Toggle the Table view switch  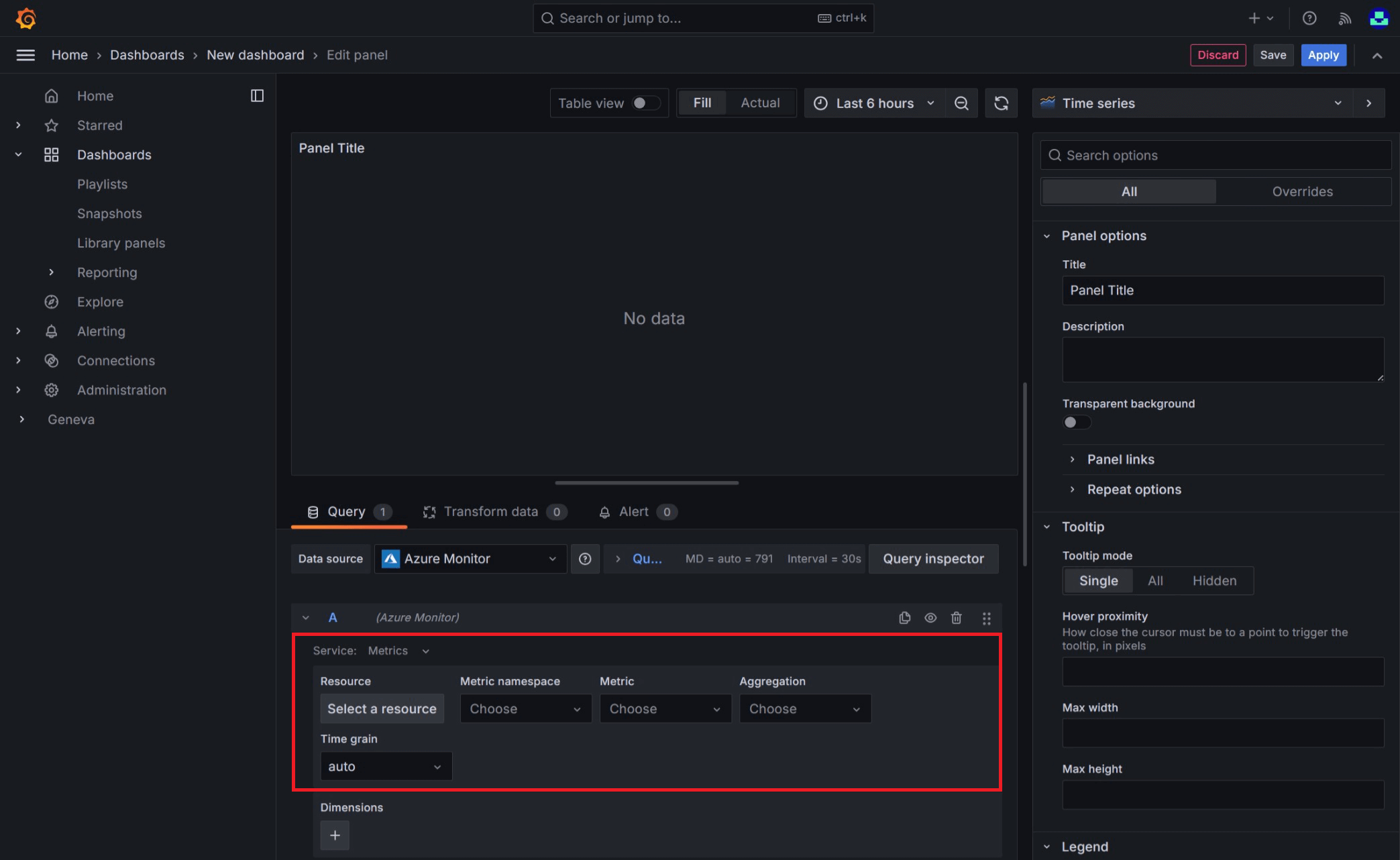click(645, 103)
